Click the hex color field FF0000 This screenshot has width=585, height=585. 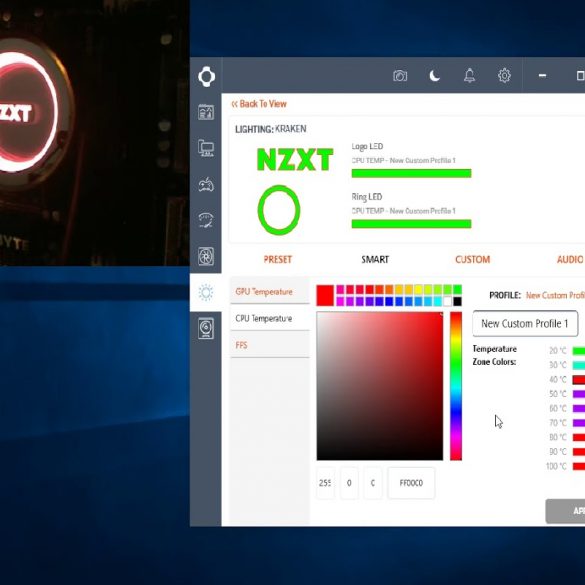(x=411, y=483)
